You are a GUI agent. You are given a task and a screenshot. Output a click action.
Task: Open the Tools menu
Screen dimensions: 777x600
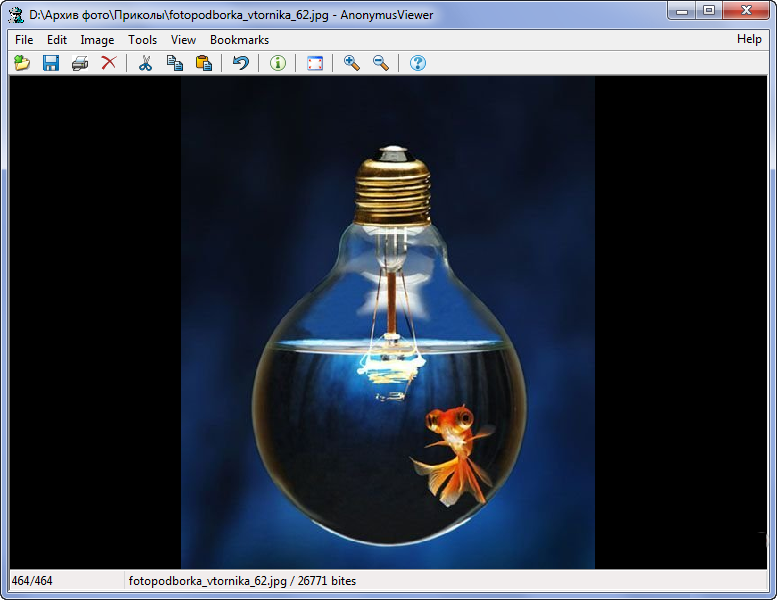coord(142,40)
